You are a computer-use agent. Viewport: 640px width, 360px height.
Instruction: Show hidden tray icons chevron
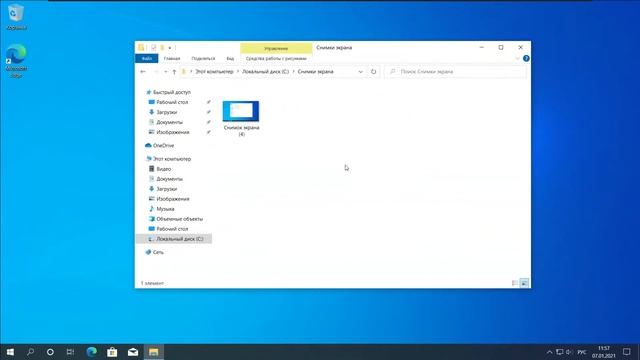(549, 352)
